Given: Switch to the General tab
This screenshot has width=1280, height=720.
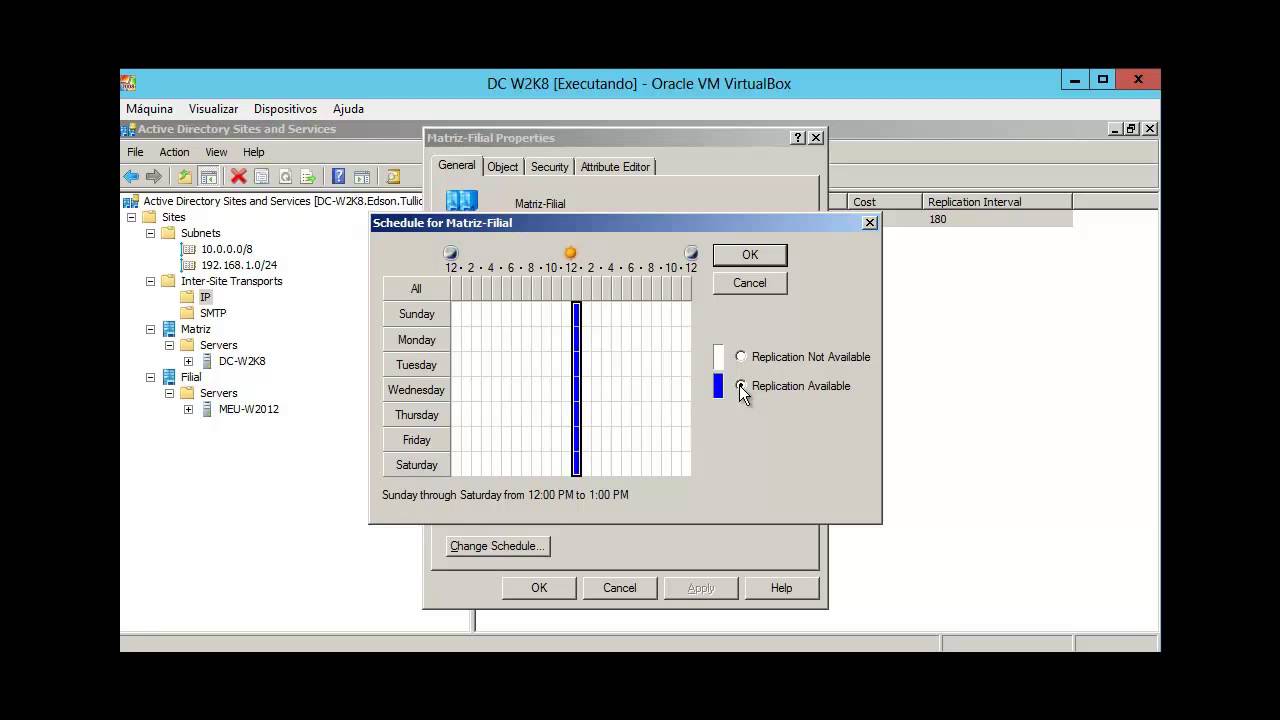Looking at the screenshot, I should click(457, 166).
